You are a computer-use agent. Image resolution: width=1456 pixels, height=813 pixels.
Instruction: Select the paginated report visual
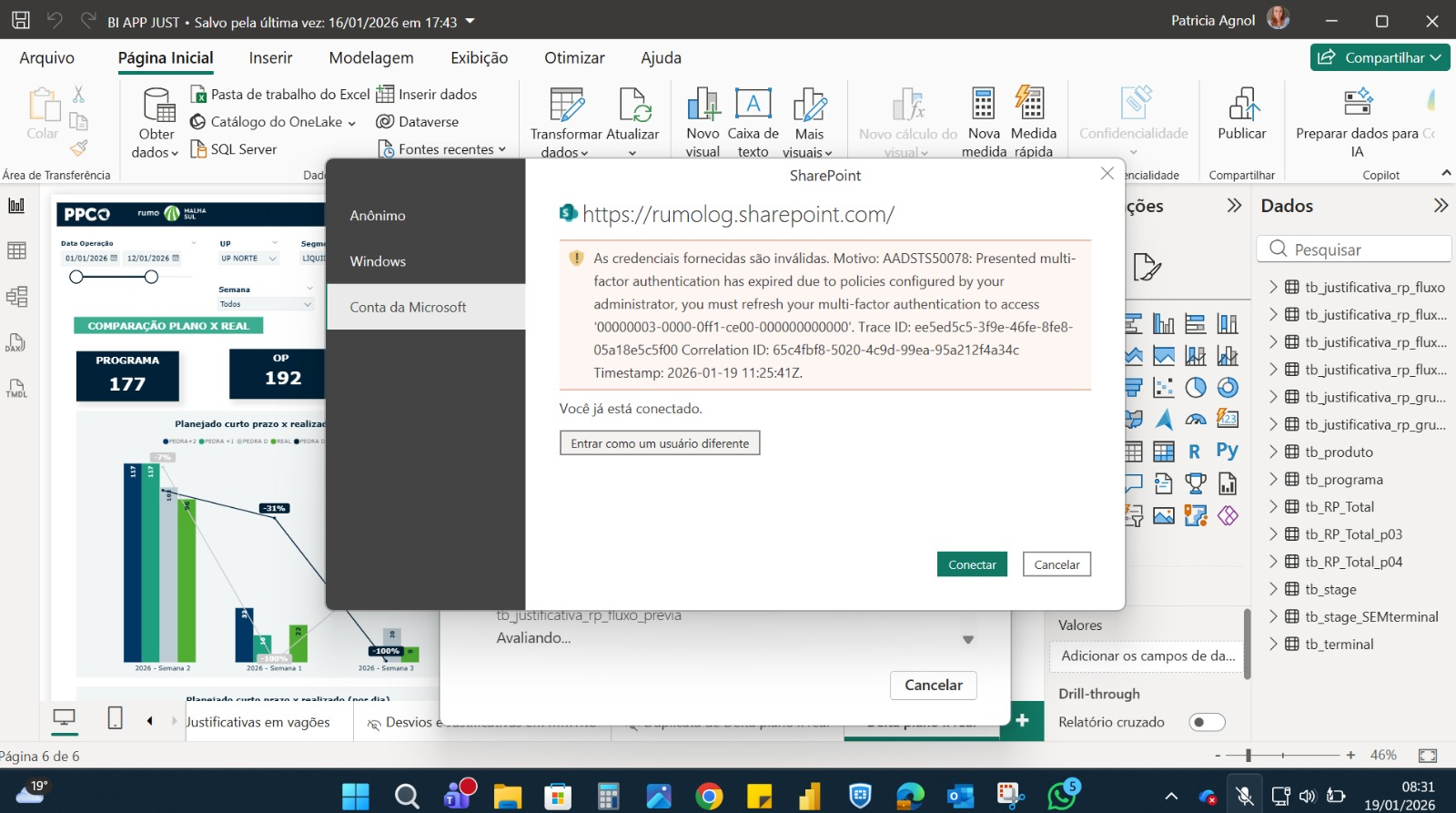[1228, 483]
